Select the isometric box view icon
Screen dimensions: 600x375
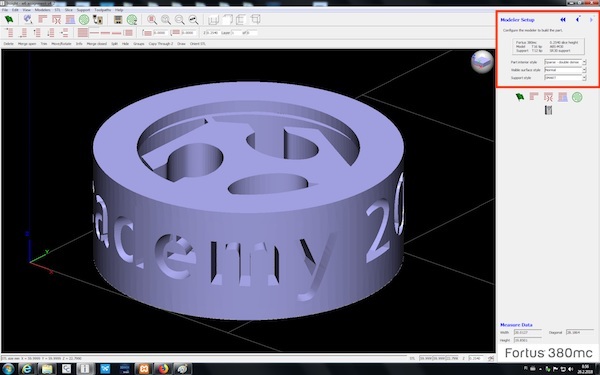pyautogui.click(x=255, y=19)
